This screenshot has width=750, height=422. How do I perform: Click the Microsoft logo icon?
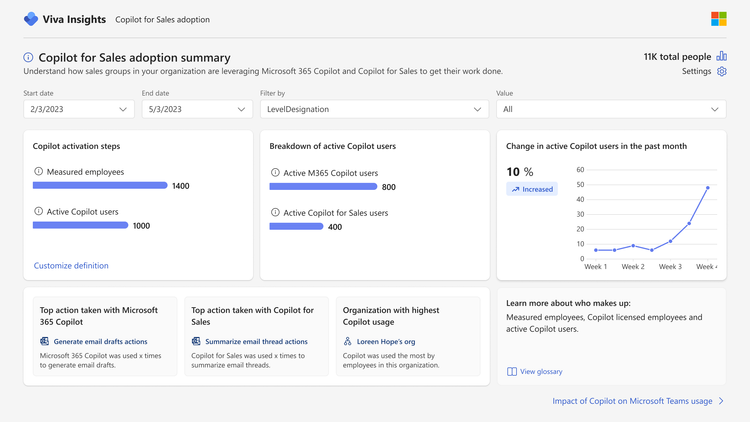tap(718, 19)
